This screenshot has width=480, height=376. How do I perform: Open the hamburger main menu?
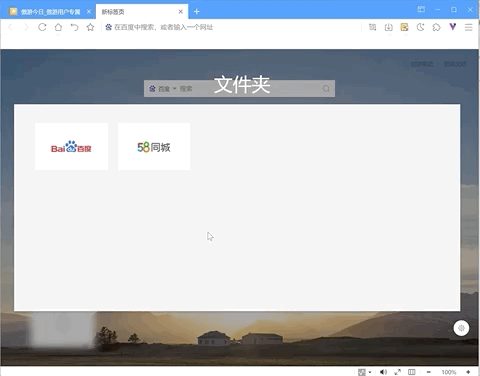469,27
